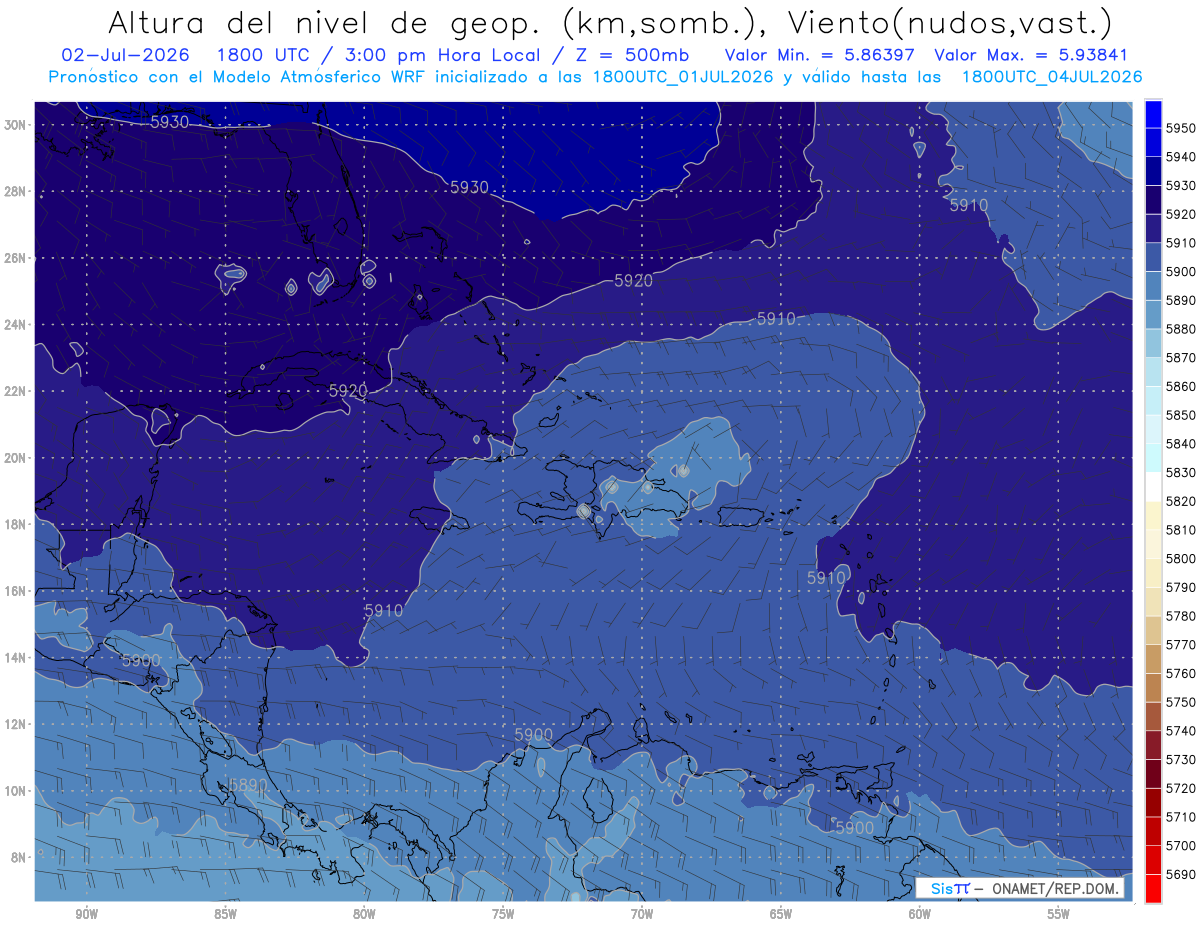Click the 90W longitude axis label
This screenshot has width=1200, height=927.
87,913
